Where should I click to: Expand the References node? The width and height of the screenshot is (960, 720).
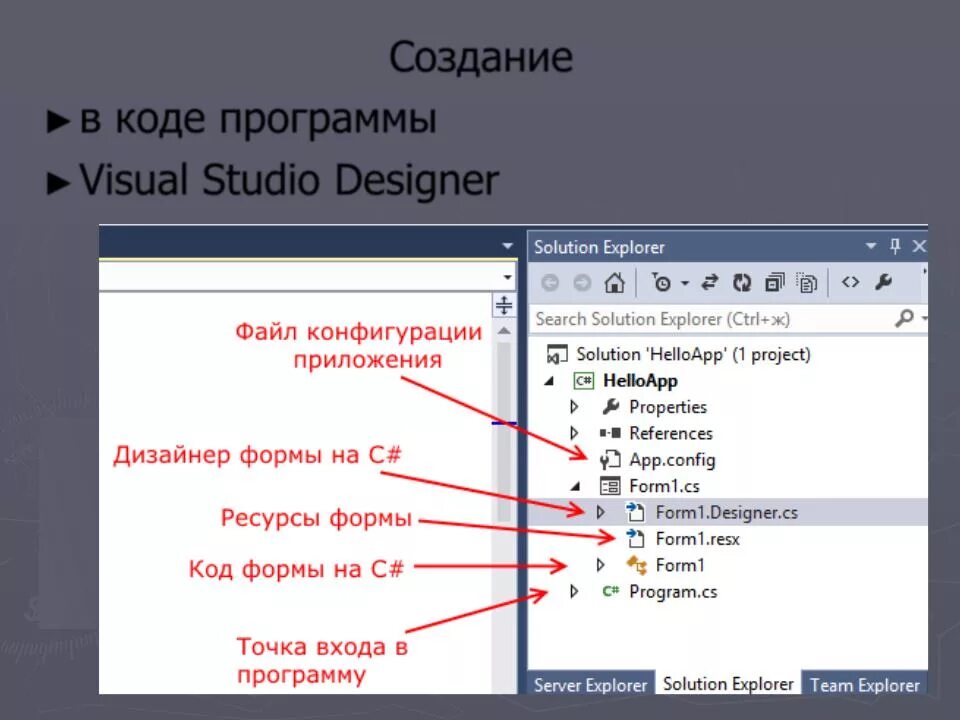point(574,433)
